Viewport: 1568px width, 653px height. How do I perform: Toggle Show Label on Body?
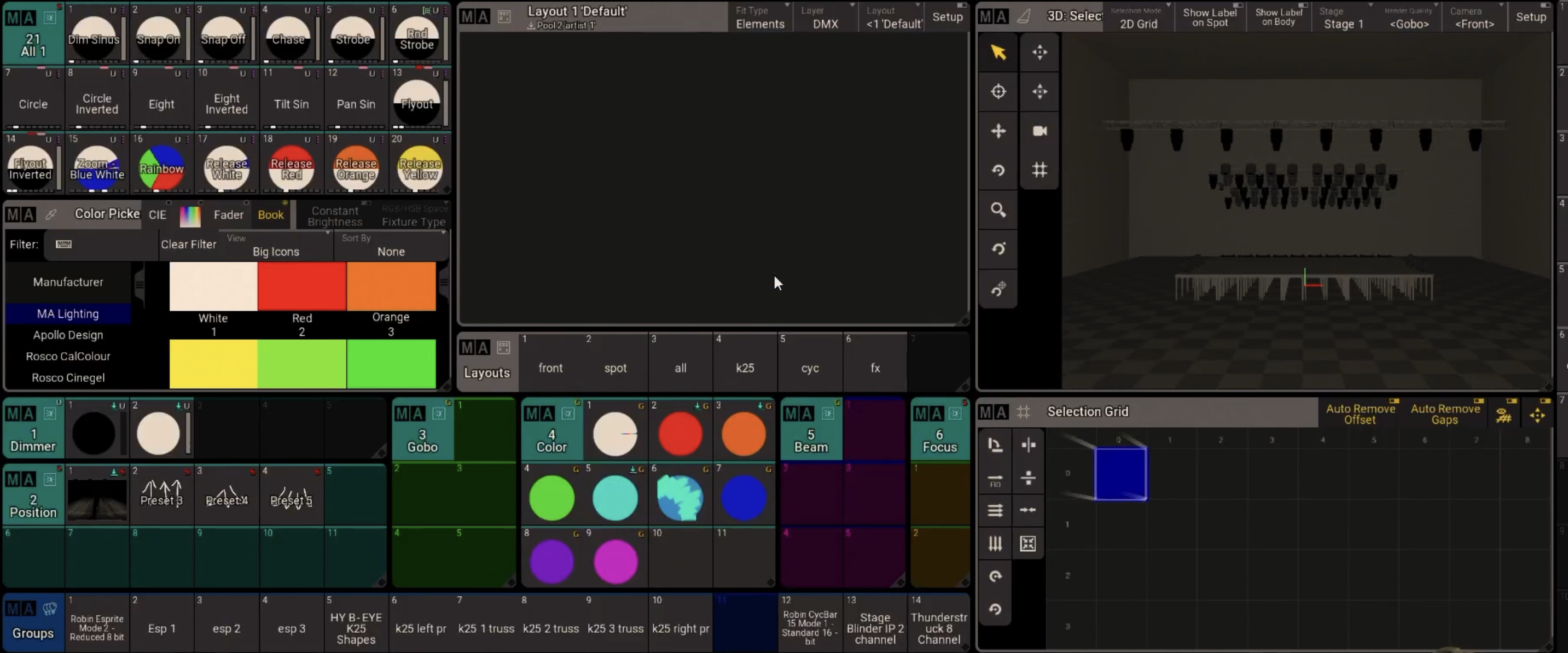tap(1278, 17)
